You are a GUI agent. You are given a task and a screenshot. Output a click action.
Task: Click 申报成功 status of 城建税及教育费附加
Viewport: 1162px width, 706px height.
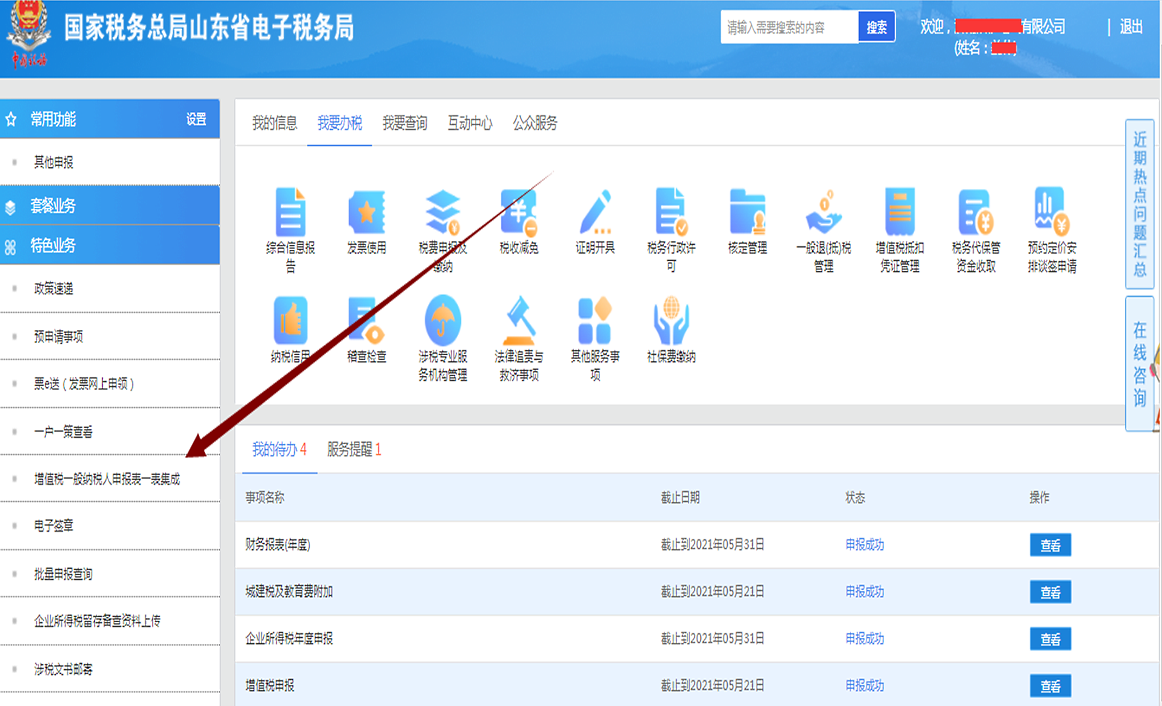coord(865,592)
